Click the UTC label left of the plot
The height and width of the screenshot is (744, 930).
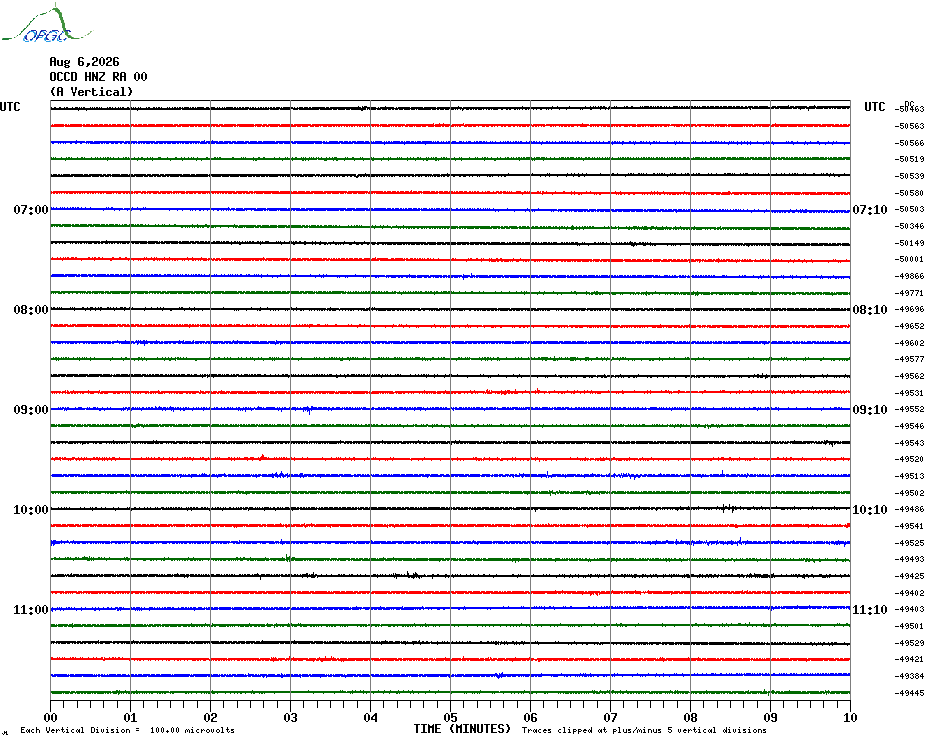point(10,107)
